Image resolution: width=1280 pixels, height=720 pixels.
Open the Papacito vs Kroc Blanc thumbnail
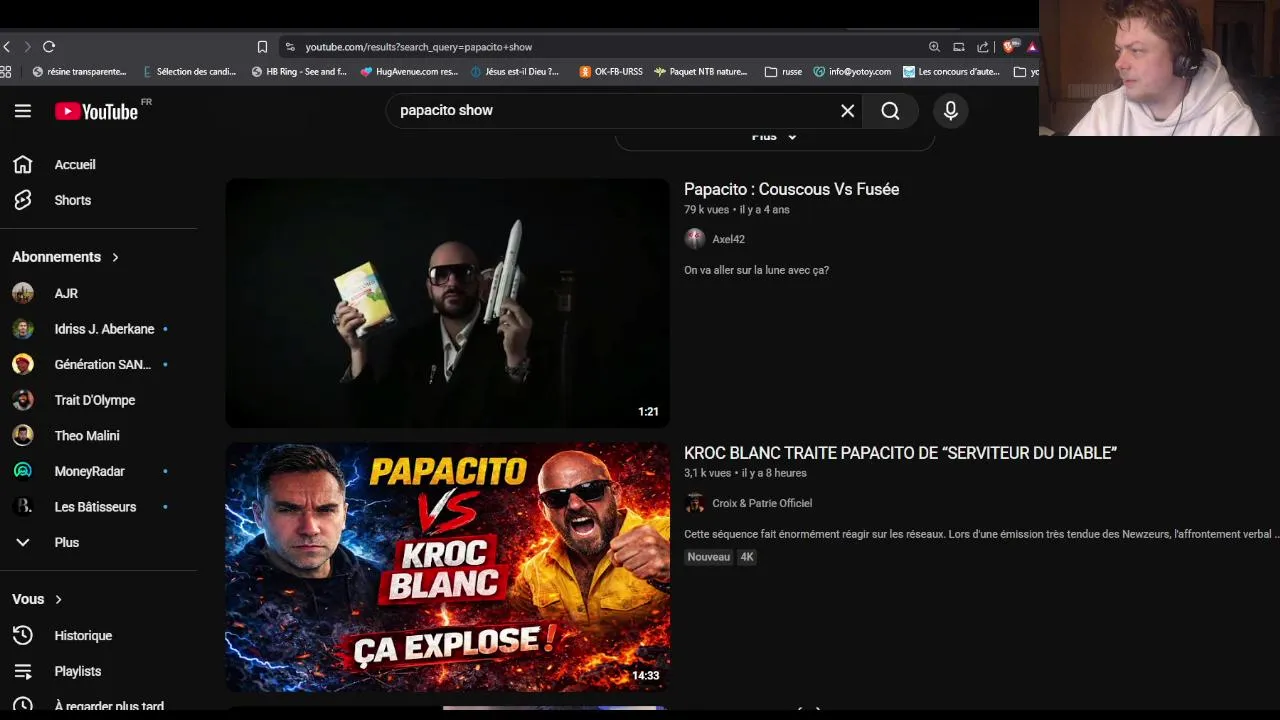tap(447, 567)
